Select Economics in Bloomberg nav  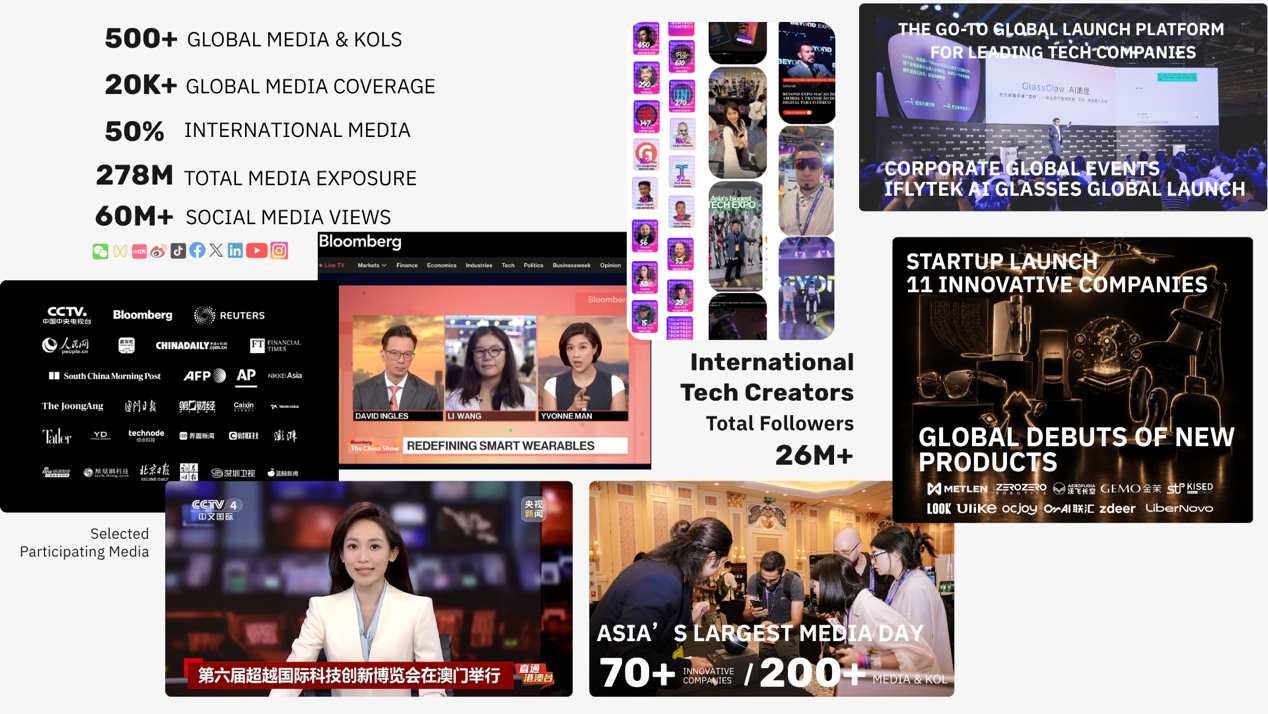442,266
